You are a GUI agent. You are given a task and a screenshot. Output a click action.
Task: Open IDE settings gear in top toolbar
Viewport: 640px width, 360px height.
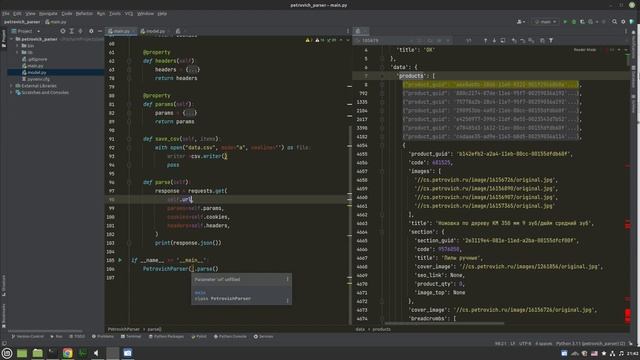point(623,22)
